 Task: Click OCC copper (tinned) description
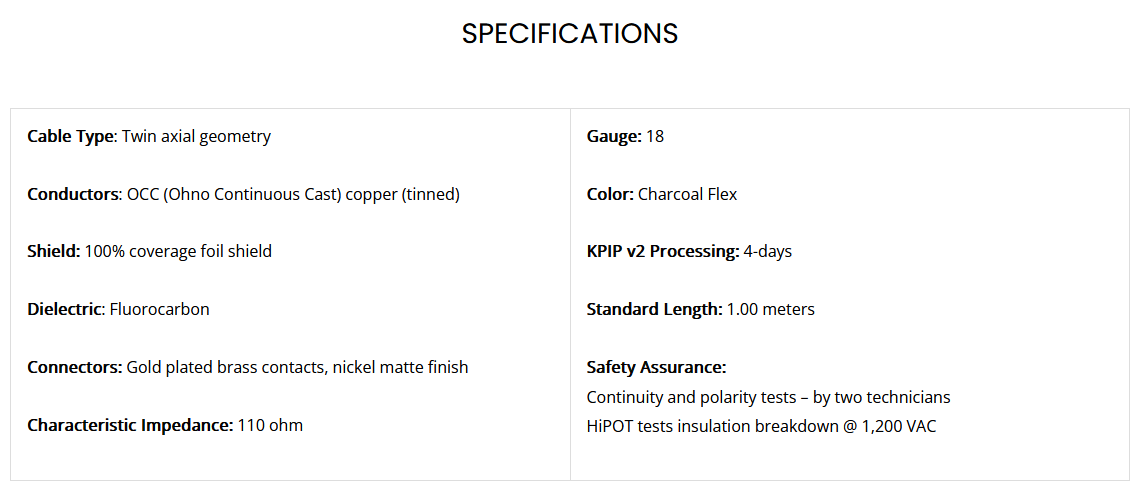pyautogui.click(x=293, y=194)
